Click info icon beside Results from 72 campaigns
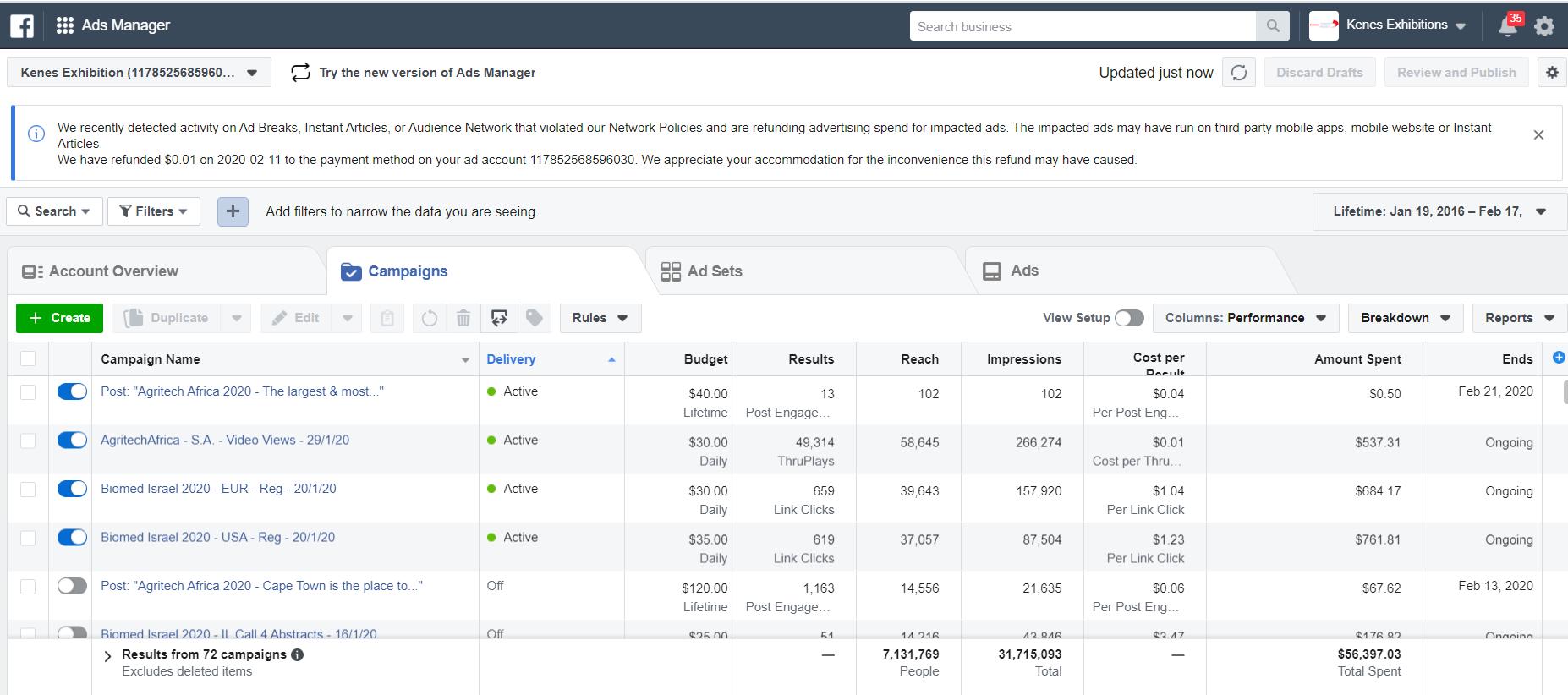 (x=298, y=654)
